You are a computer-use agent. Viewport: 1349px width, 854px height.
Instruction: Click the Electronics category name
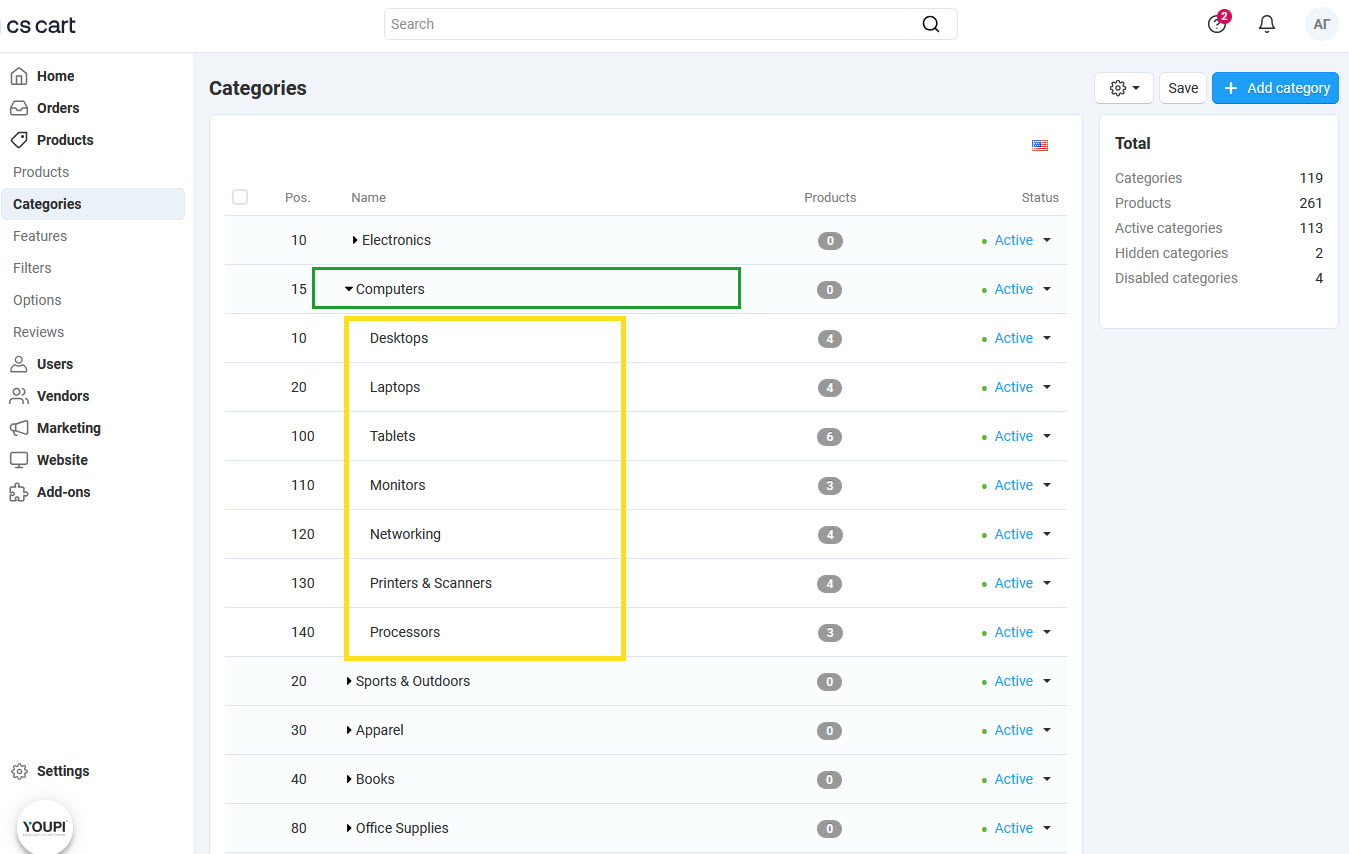point(396,240)
